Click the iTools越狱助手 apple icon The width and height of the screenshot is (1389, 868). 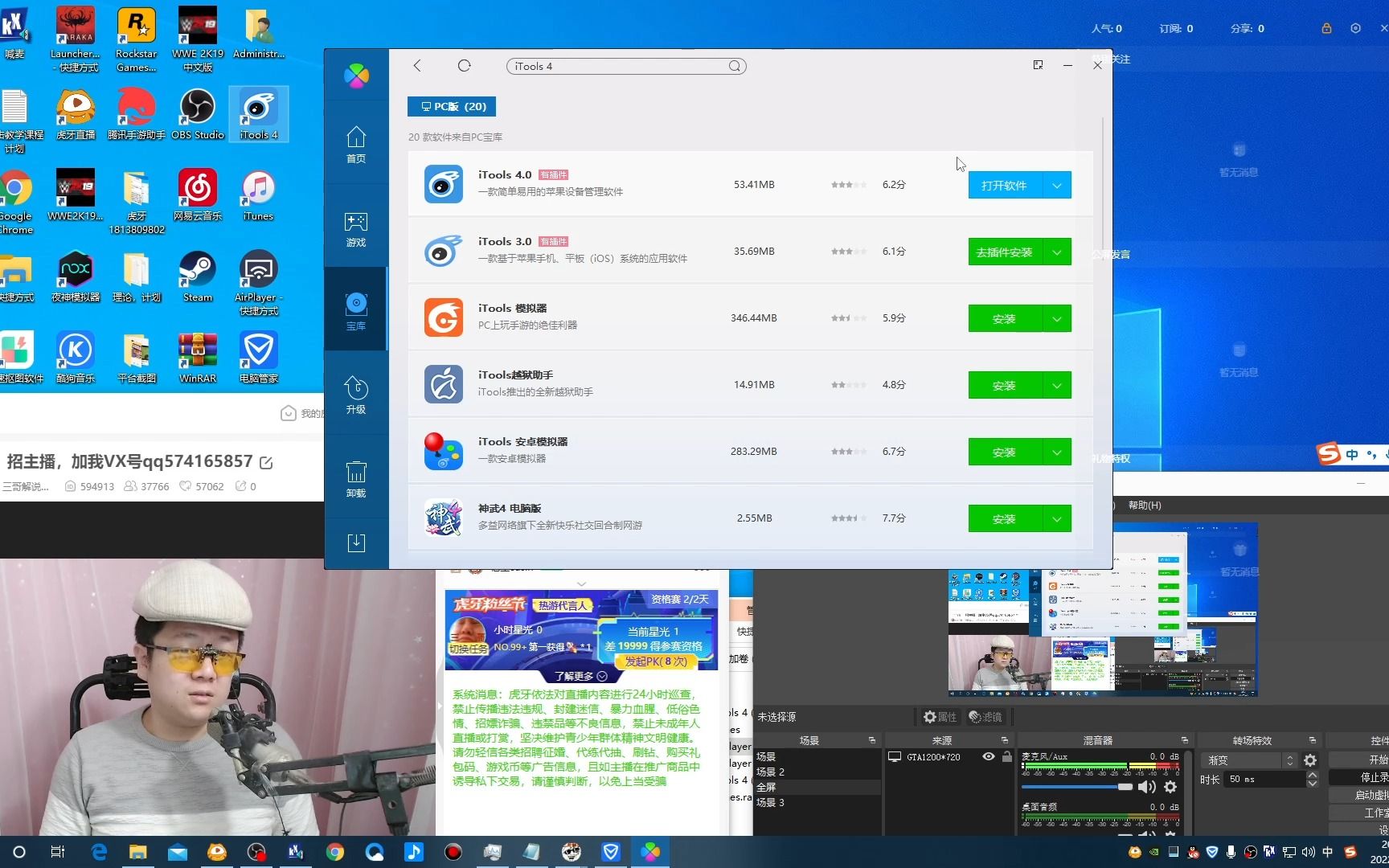(x=444, y=384)
